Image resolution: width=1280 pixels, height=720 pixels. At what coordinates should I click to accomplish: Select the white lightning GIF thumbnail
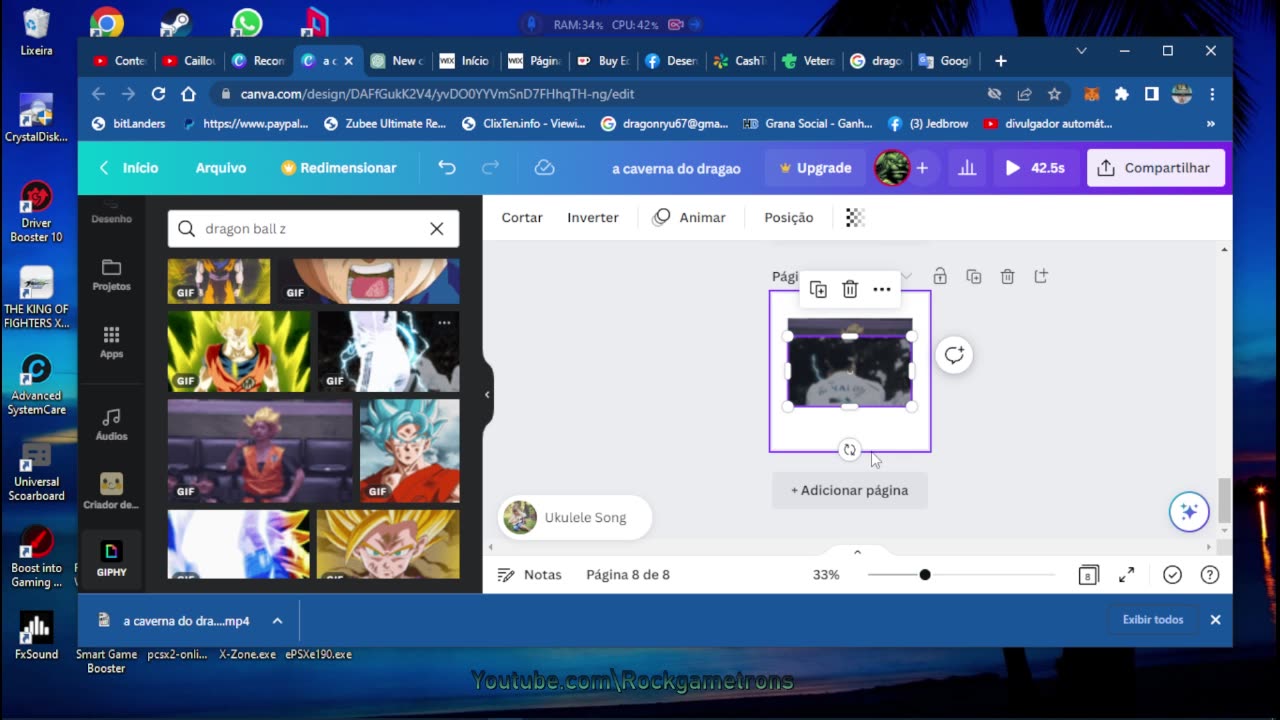click(388, 351)
